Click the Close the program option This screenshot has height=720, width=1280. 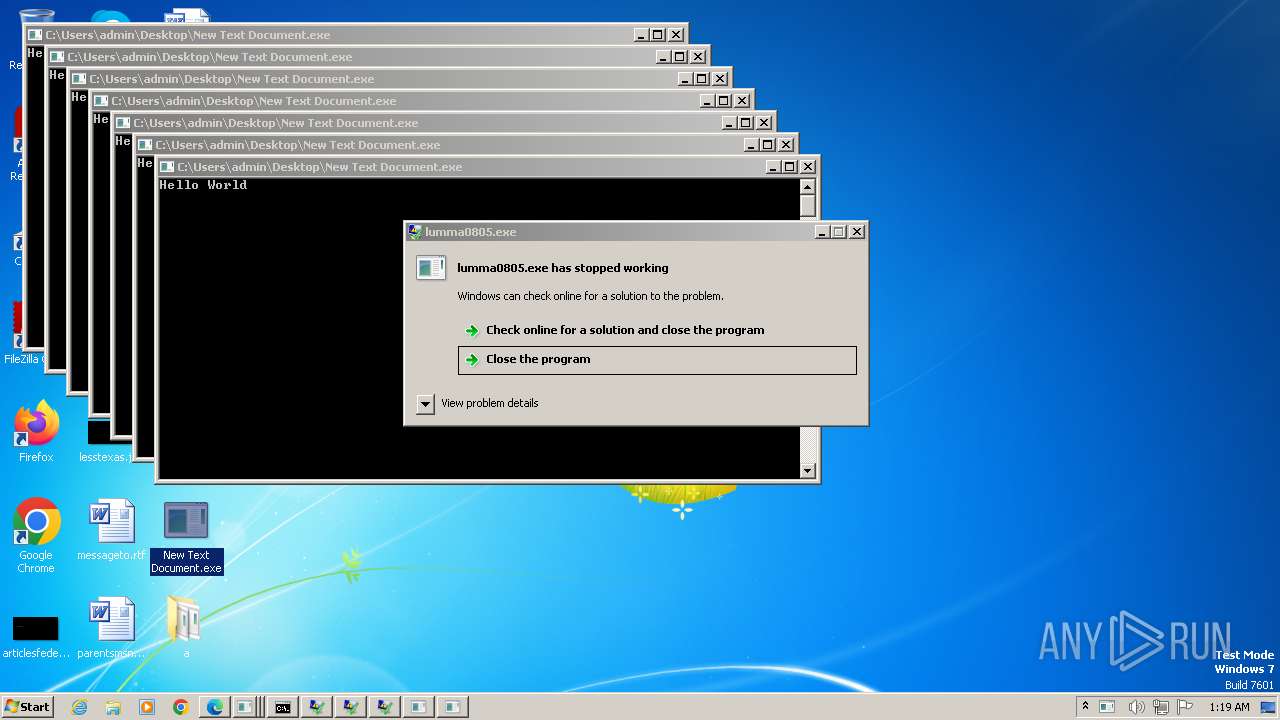coord(657,360)
